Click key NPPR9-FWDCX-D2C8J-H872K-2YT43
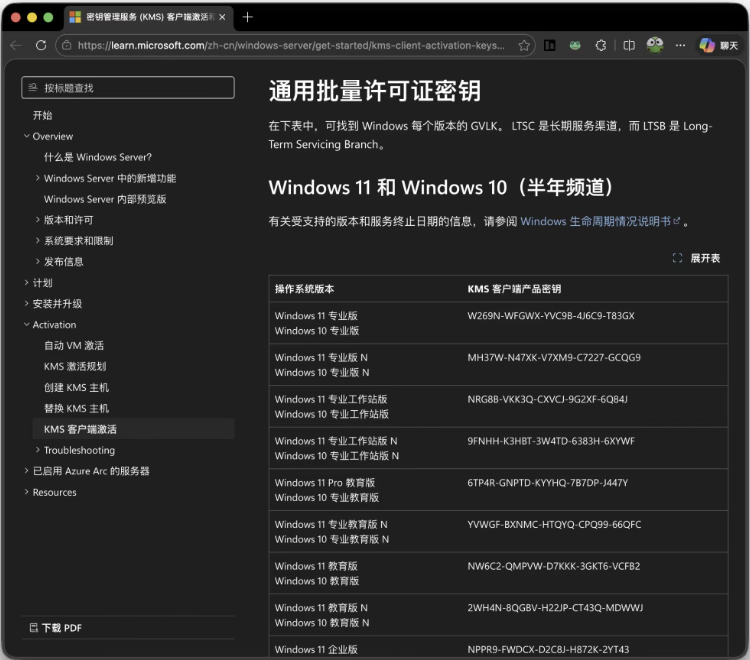 pyautogui.click(x=548, y=649)
